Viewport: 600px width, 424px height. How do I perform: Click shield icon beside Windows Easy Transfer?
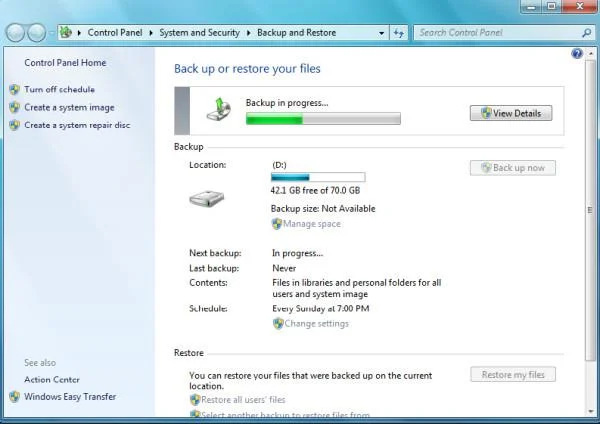click(15, 397)
